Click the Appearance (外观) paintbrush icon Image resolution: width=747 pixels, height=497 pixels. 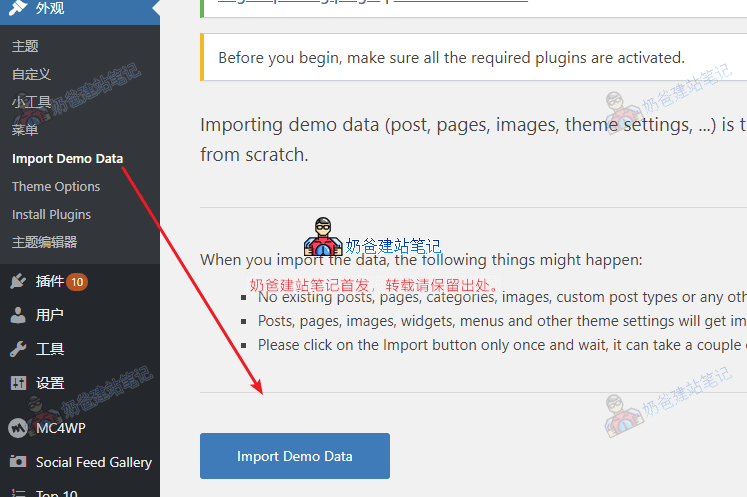click(x=18, y=10)
